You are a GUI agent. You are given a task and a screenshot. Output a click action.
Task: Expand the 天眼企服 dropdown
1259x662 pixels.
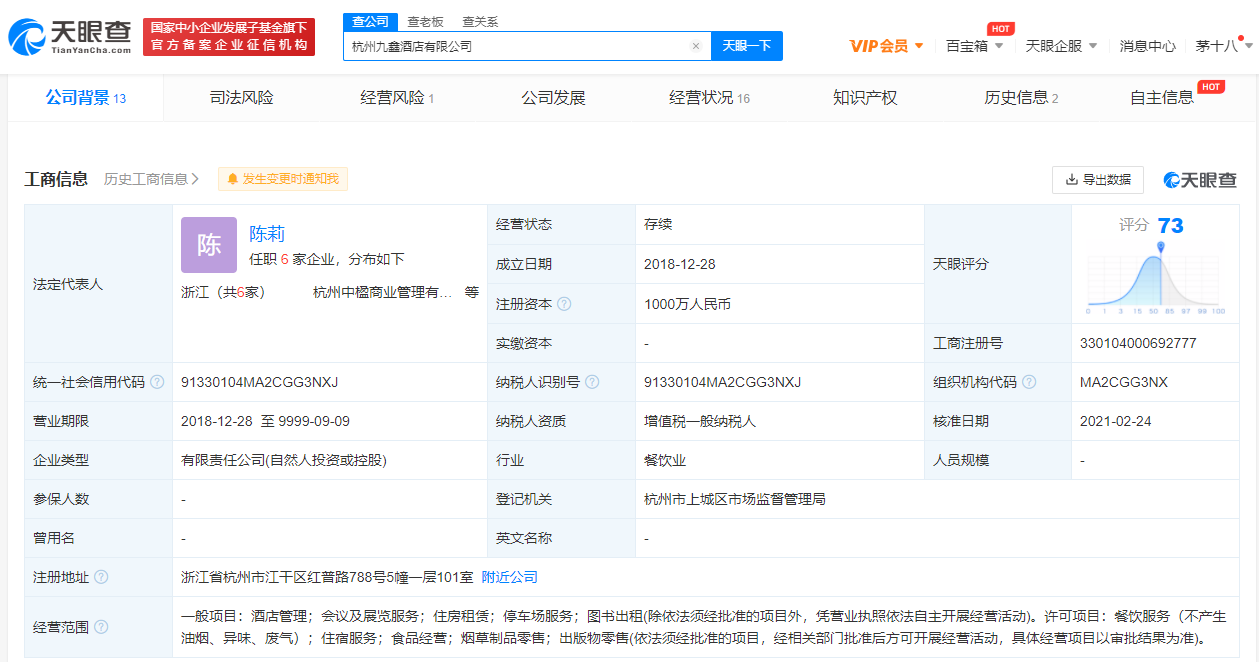tap(1061, 46)
